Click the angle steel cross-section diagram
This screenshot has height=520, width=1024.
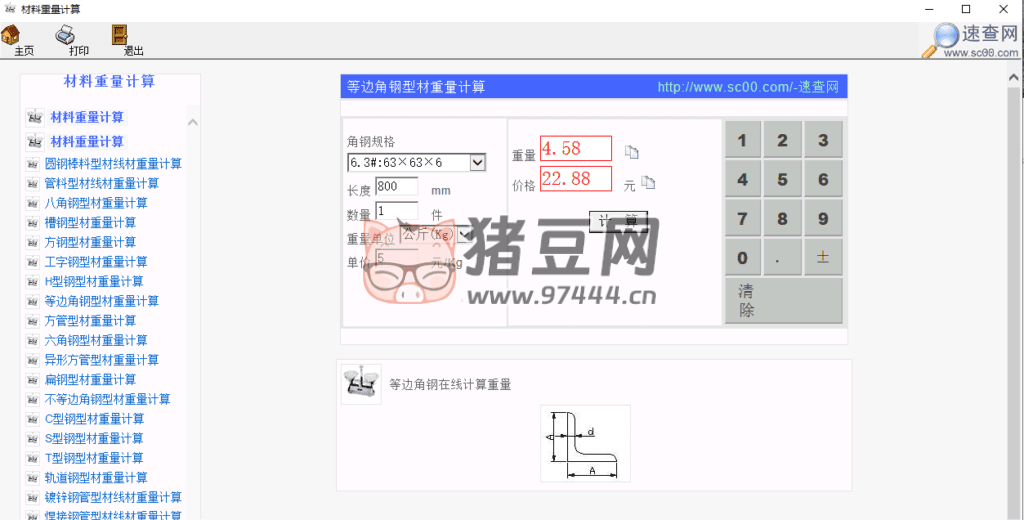click(586, 443)
